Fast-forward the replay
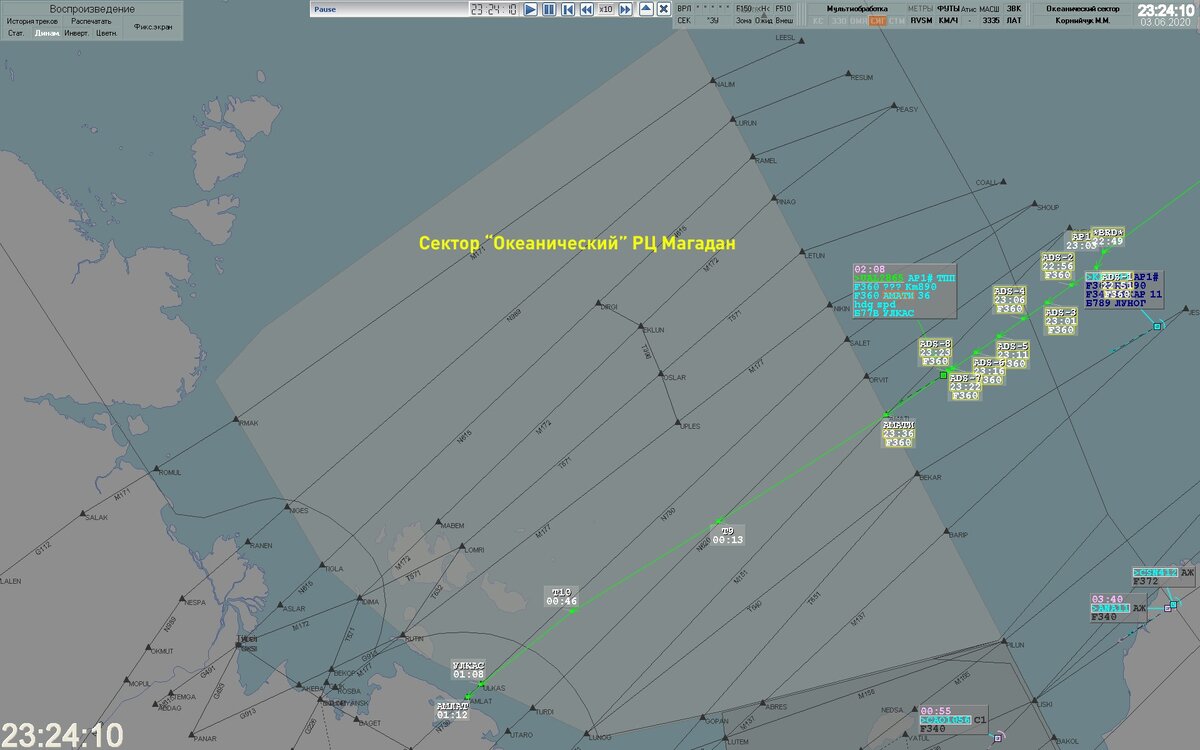Viewport: 1200px width, 750px height. (x=625, y=9)
